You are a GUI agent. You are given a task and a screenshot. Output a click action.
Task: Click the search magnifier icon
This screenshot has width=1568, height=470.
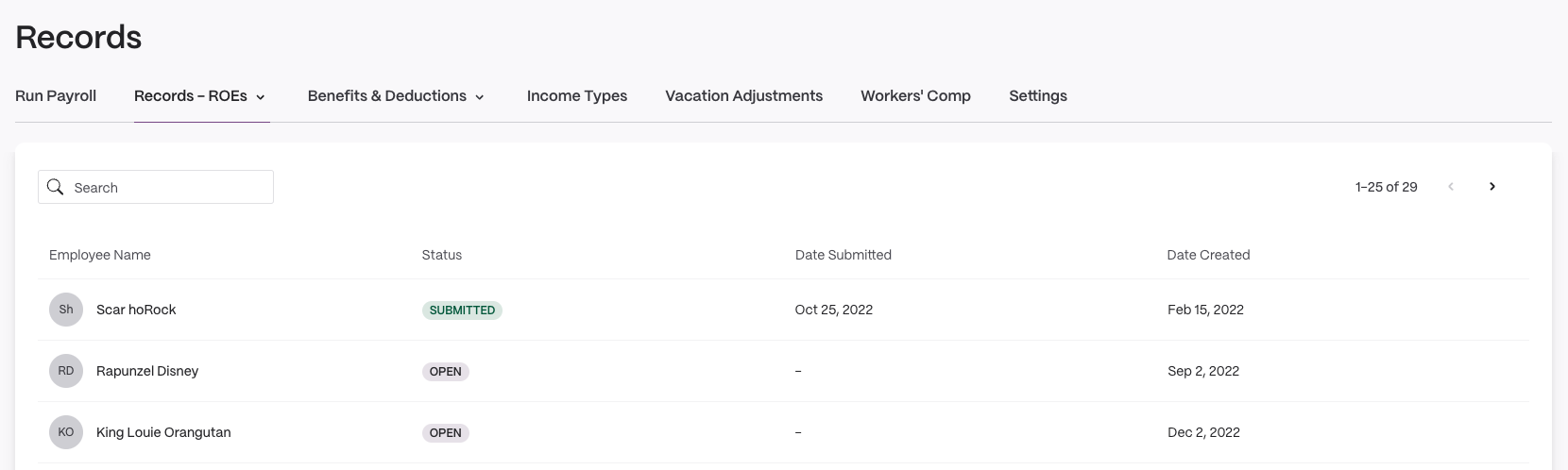56,187
